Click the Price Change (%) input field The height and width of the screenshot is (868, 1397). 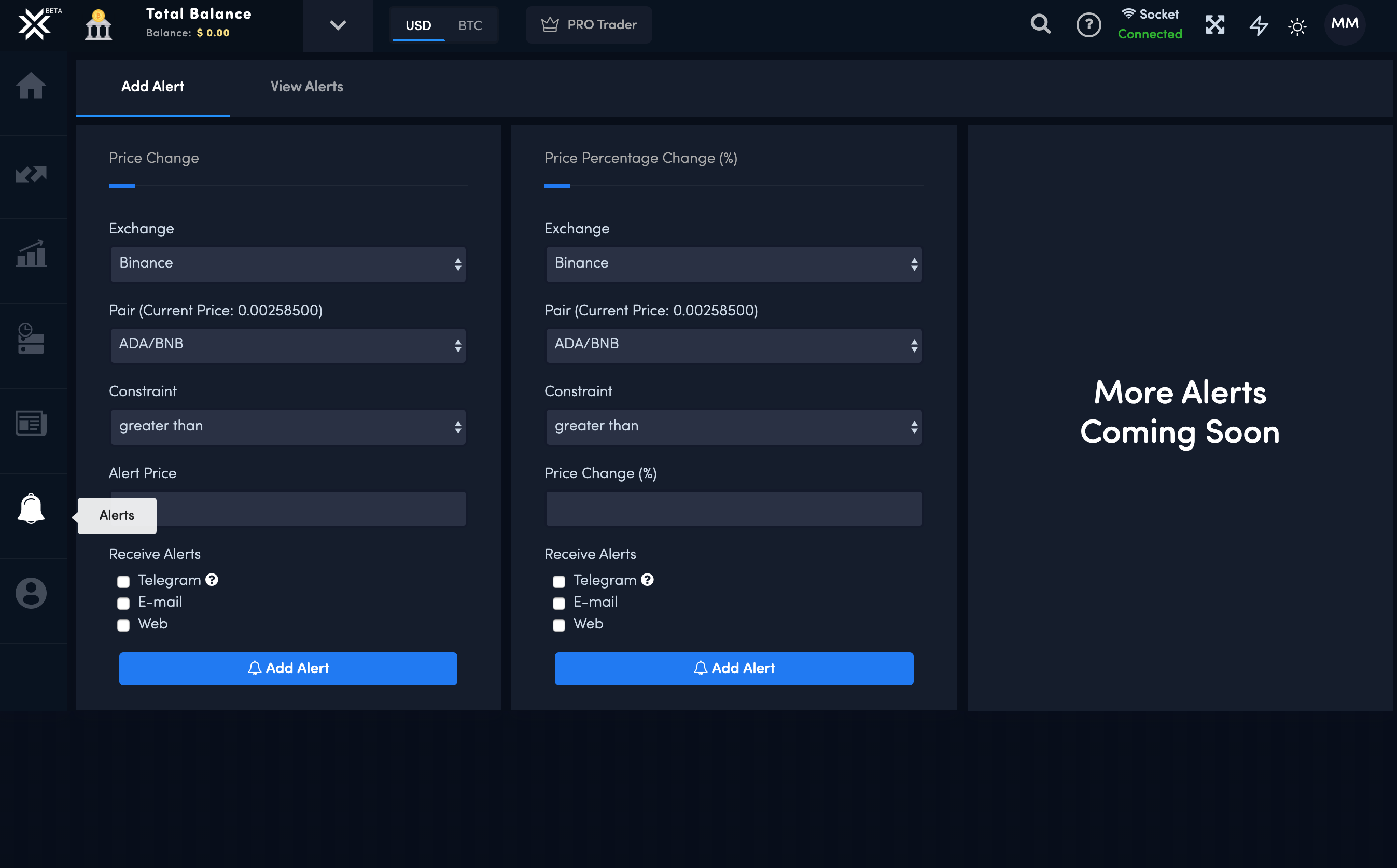click(734, 509)
